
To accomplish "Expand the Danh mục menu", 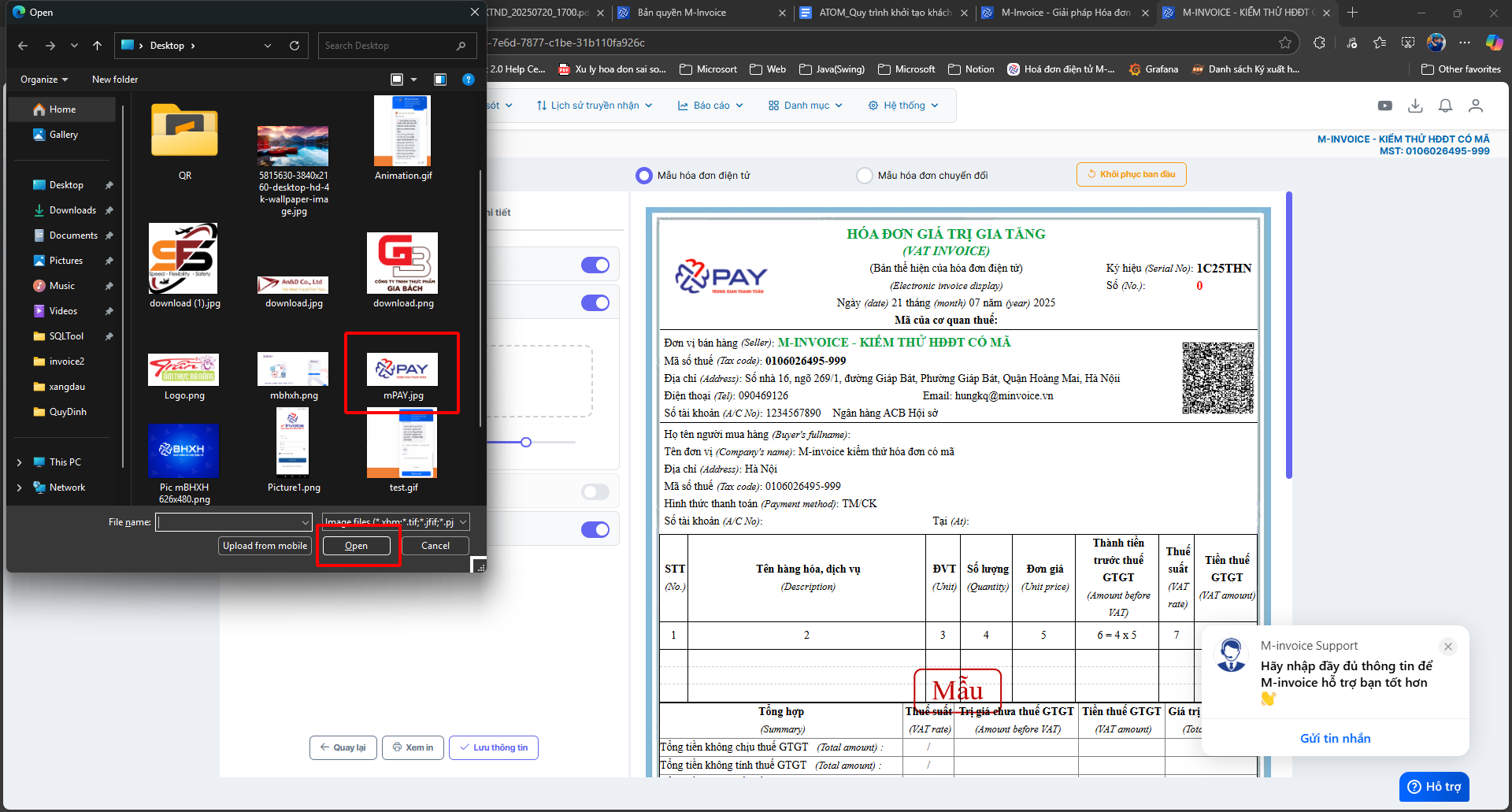I will (x=806, y=106).
